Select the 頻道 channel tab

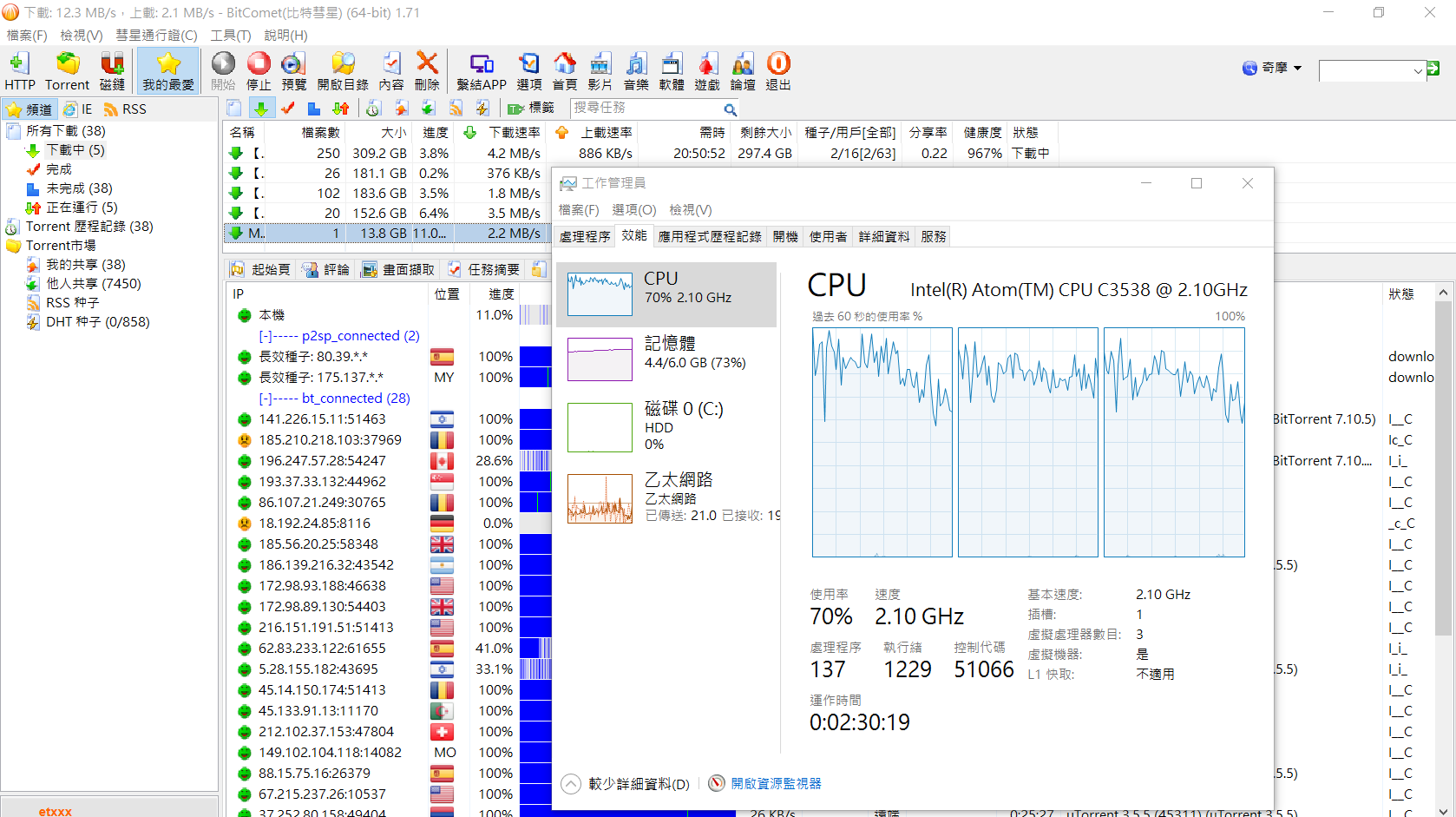(30, 109)
